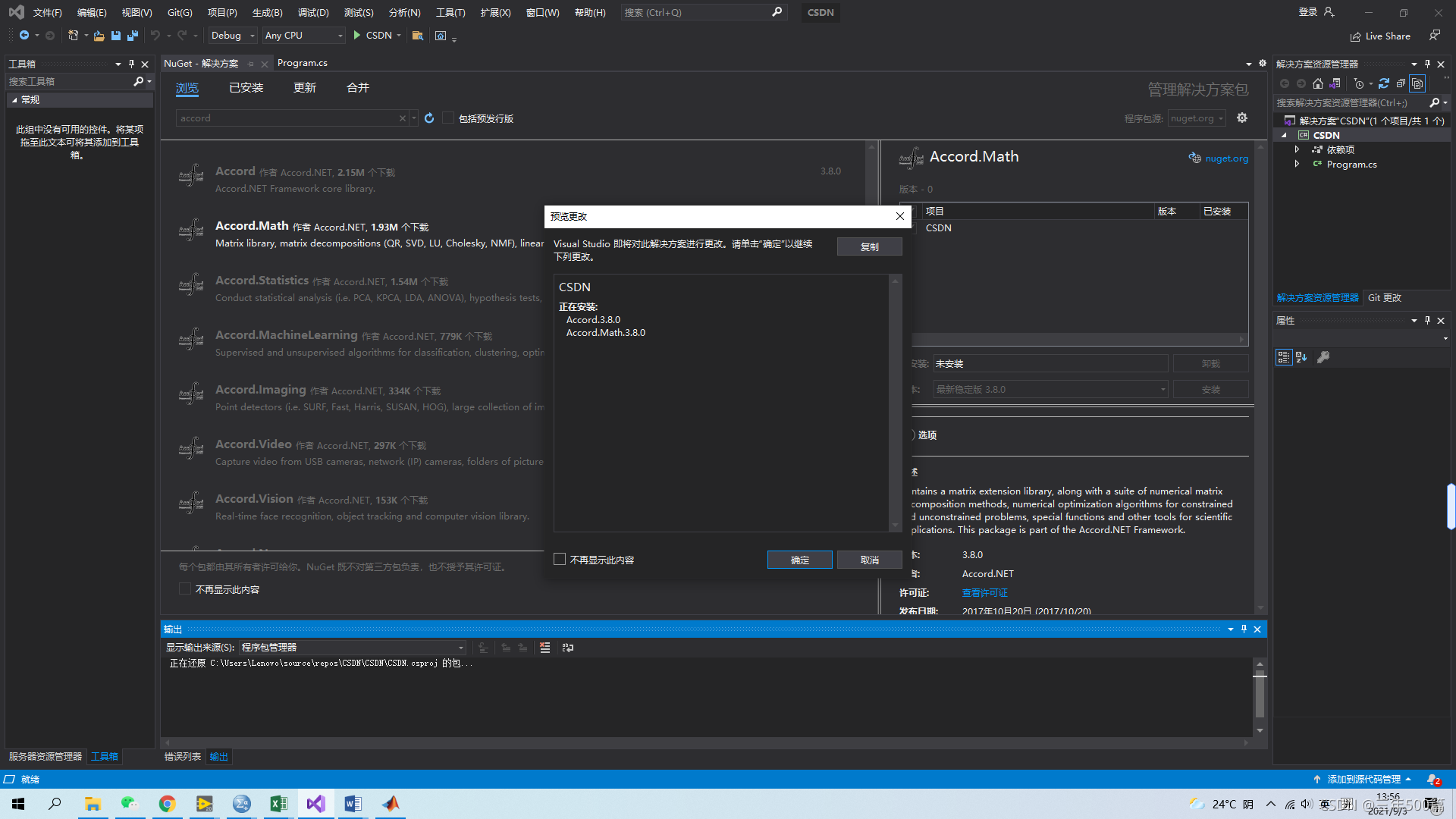Screen dimensions: 1456x819
Task: Switch to the 已安装 packages tab
Action: click(243, 88)
